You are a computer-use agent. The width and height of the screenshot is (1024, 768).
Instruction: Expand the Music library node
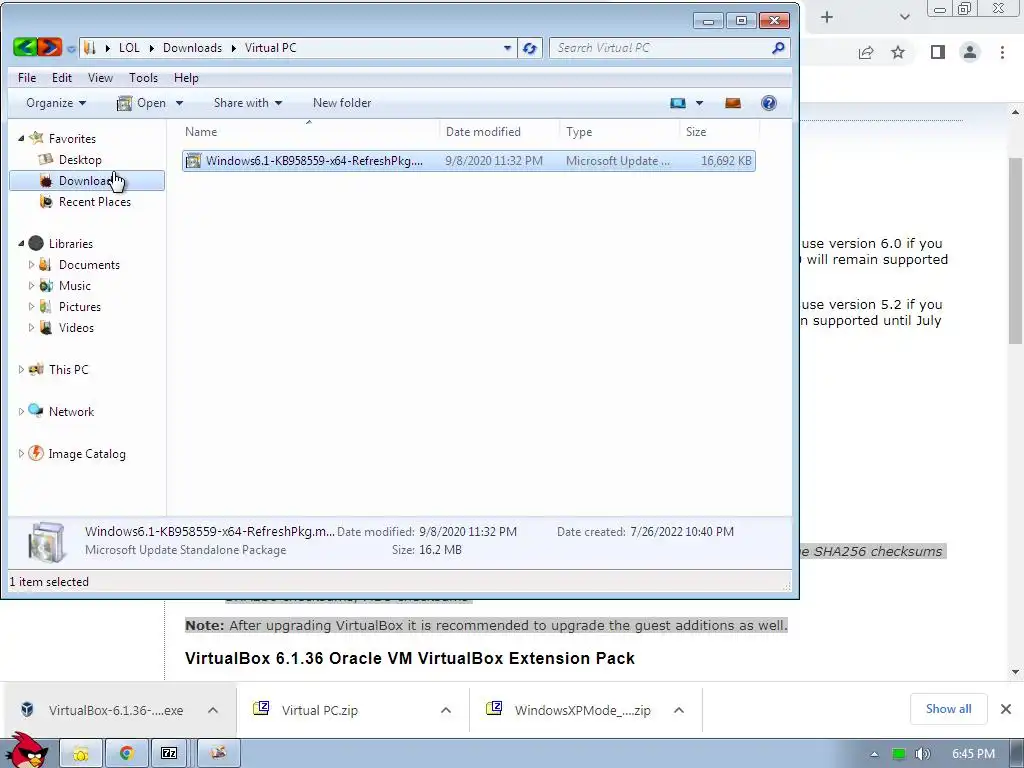[31, 285]
